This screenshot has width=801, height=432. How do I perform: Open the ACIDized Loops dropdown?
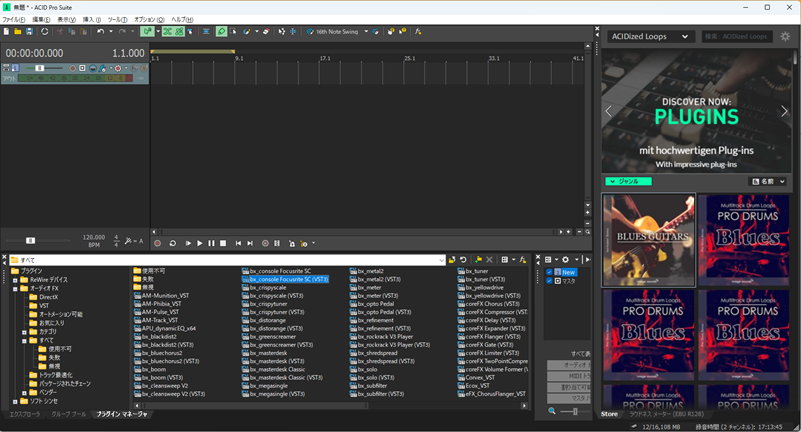point(650,37)
